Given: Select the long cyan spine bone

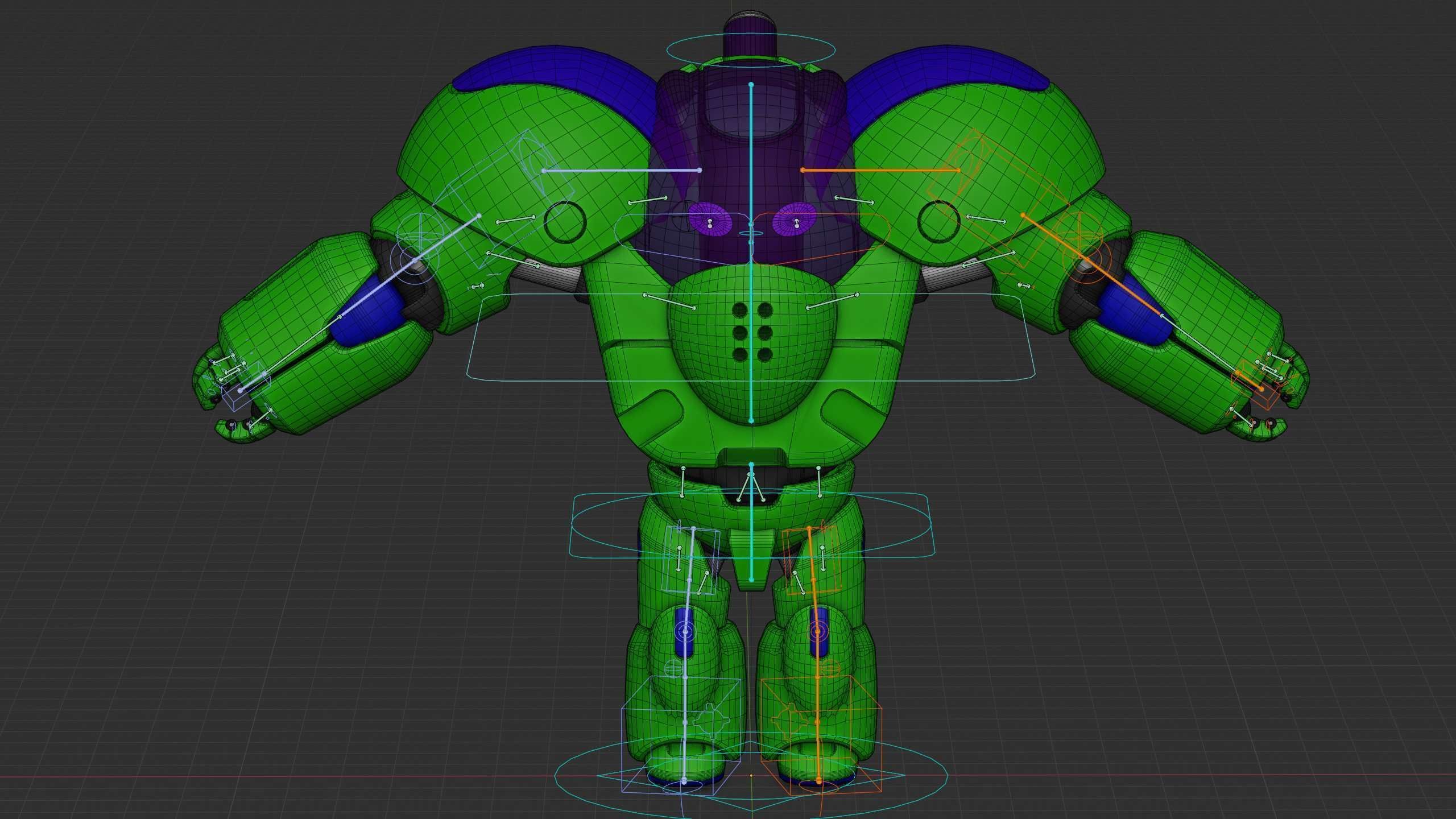Looking at the screenshot, I should [751, 253].
